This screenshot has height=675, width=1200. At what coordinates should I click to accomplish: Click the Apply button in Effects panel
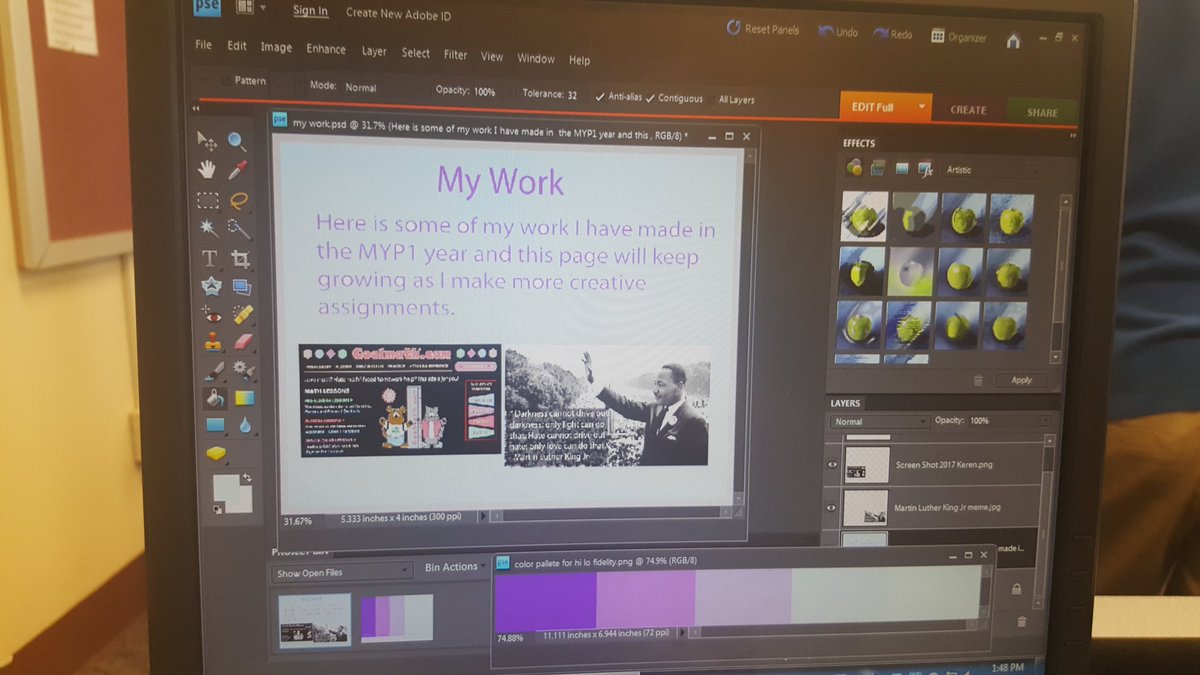(1021, 380)
